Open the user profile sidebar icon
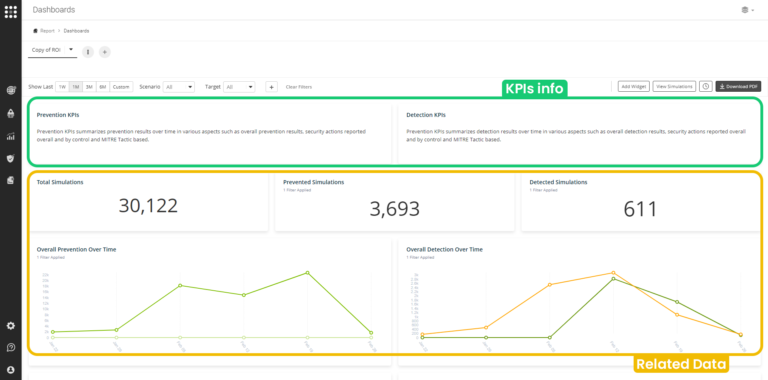768x380 pixels. point(11,370)
